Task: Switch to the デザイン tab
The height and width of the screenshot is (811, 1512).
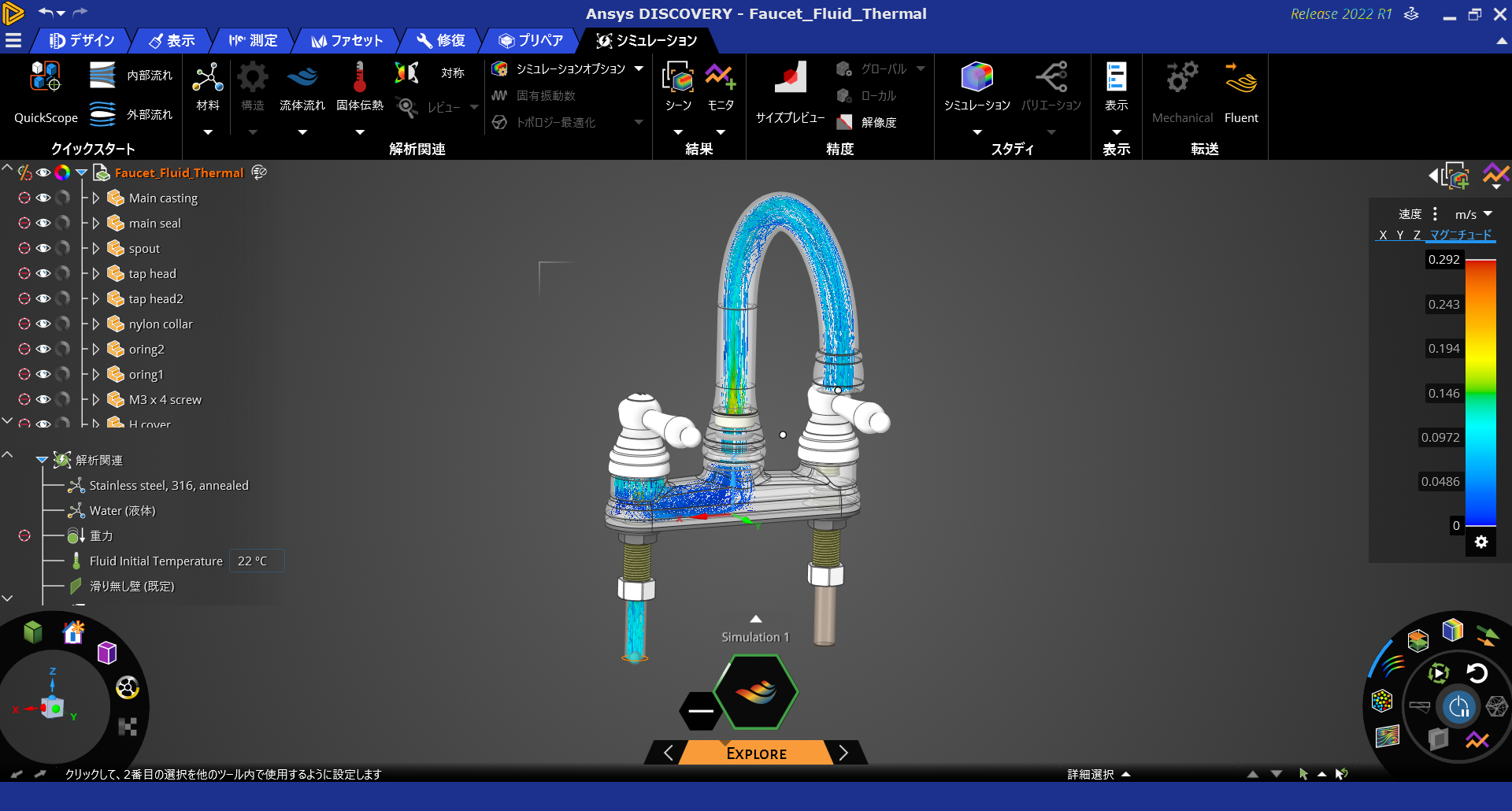Action: [82, 40]
